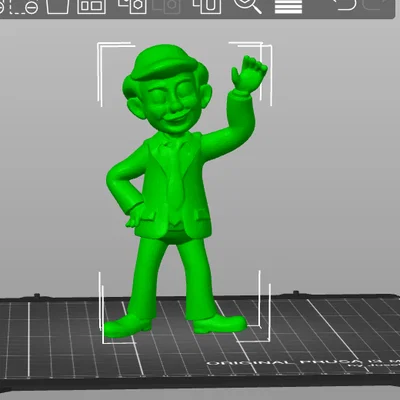400x400 pixels.
Task: Toggle variable layer height striped icon
Action: tap(288, 6)
